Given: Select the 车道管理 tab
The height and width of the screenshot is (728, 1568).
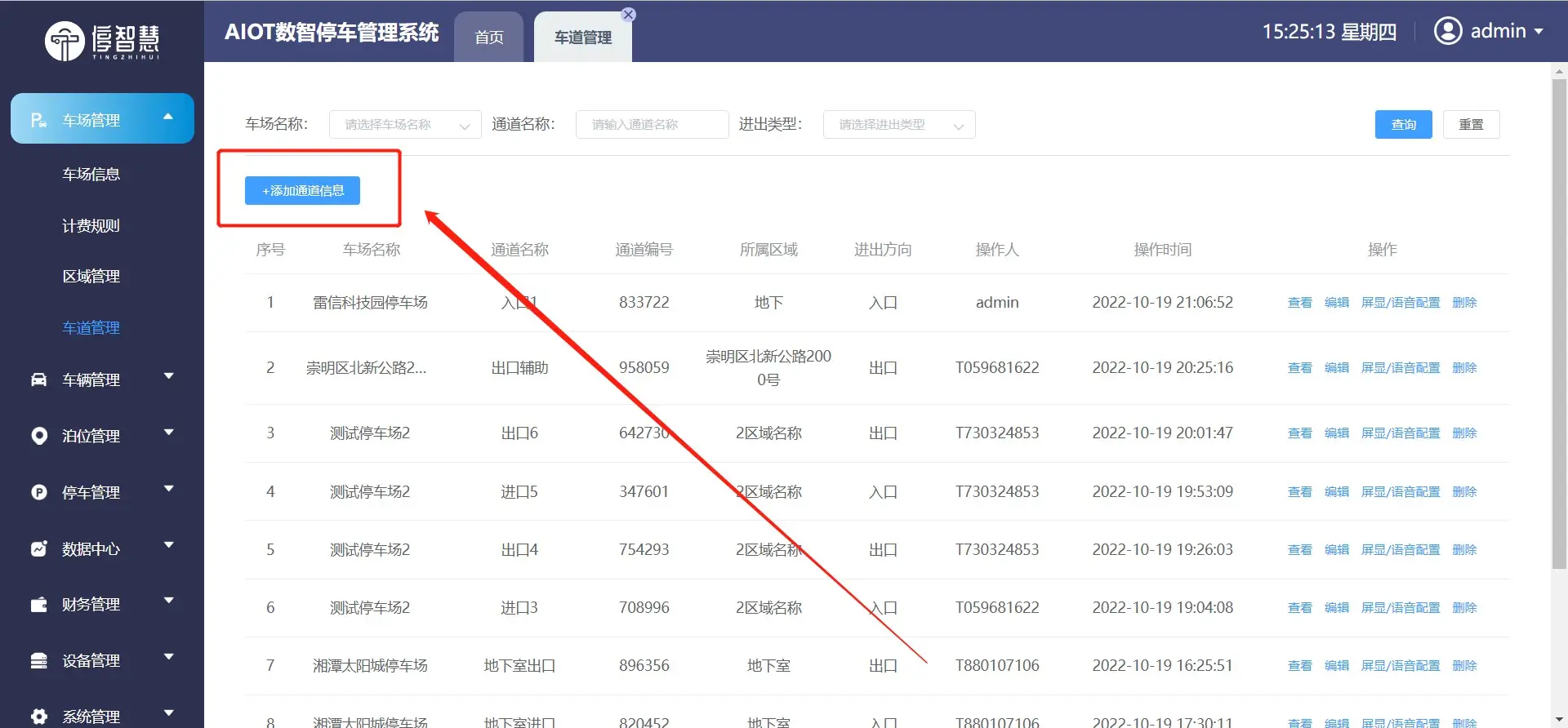Looking at the screenshot, I should tap(583, 37).
